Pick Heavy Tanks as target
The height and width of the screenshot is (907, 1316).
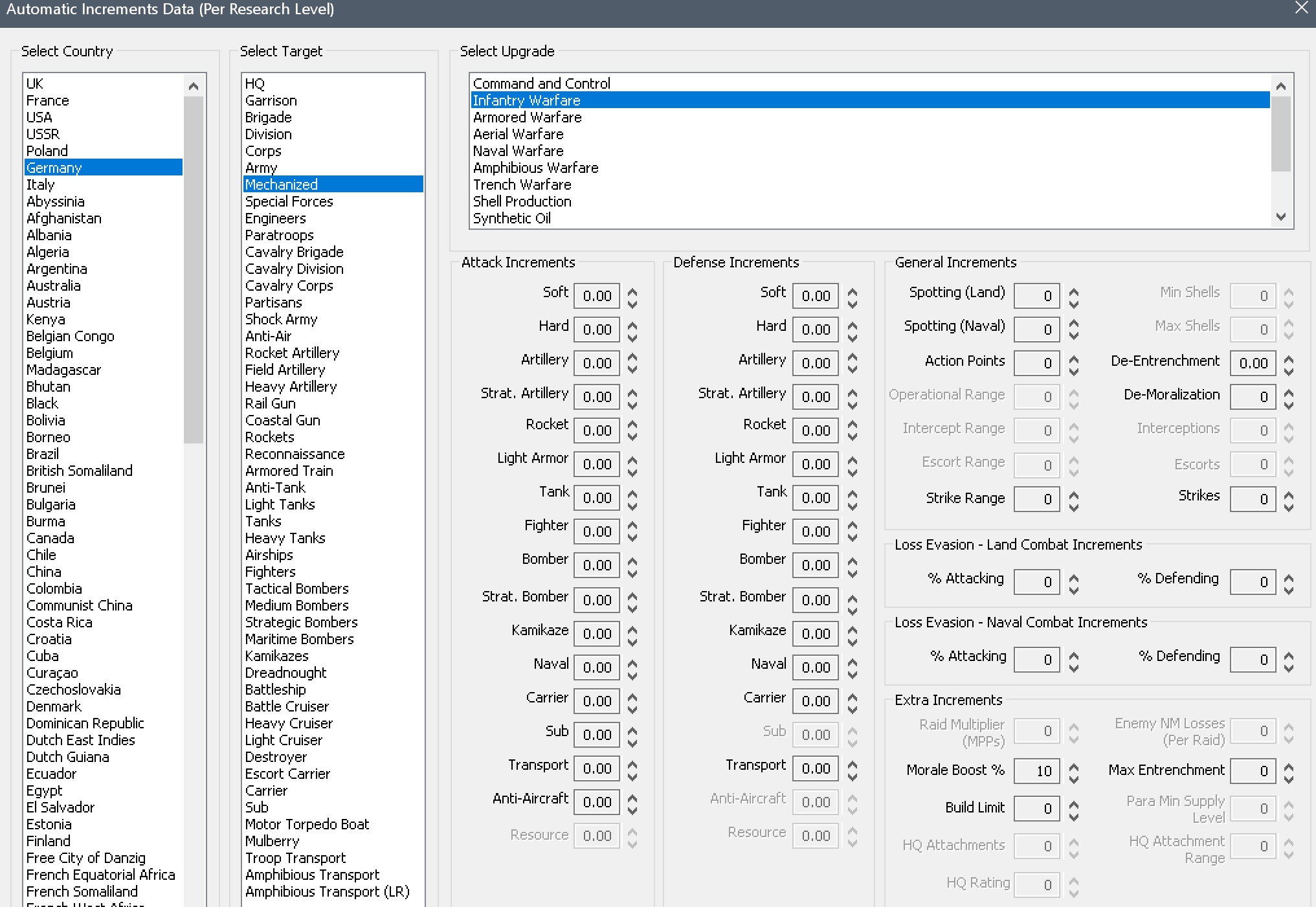click(285, 538)
